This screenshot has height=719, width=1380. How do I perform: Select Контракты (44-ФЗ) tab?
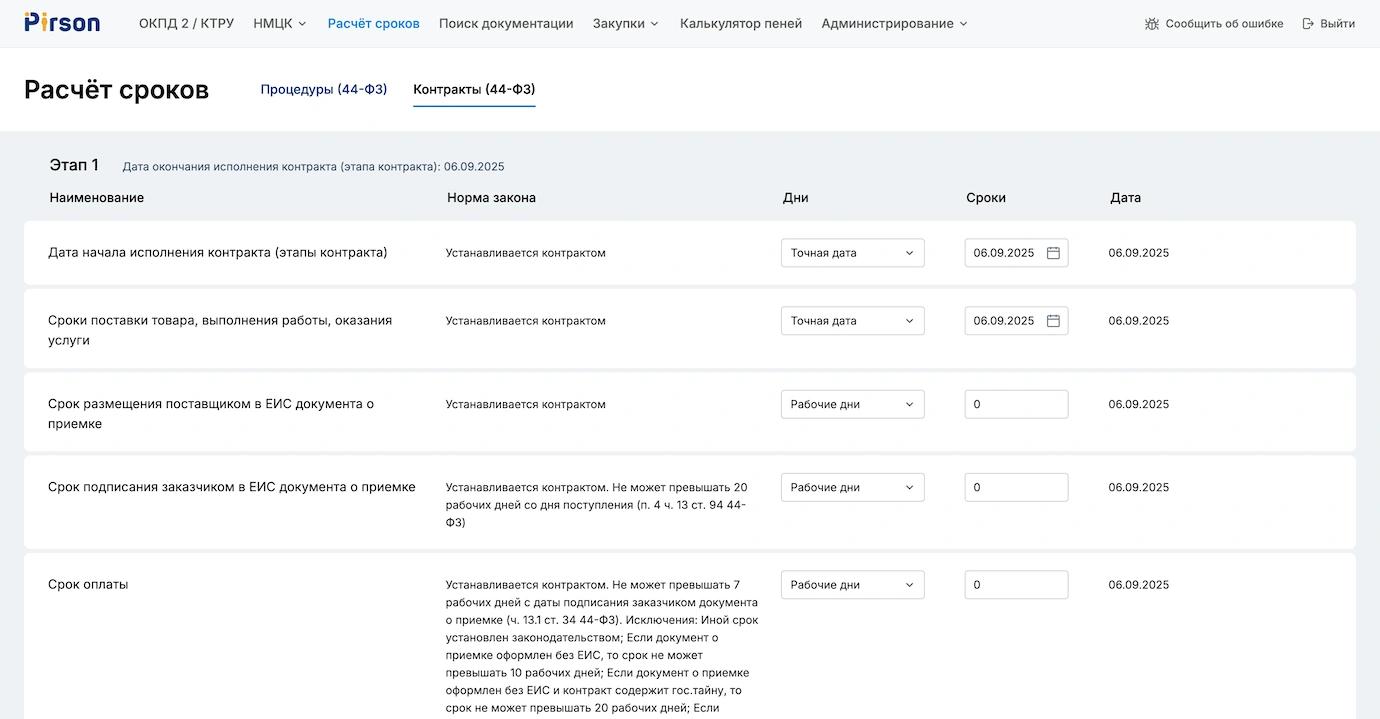(474, 90)
